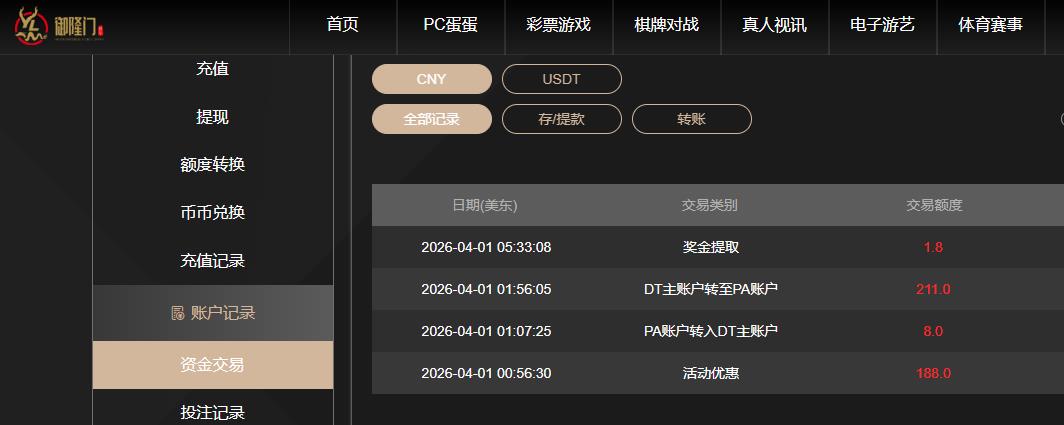
Task: Show 全部记录 filter
Action: pos(432,119)
